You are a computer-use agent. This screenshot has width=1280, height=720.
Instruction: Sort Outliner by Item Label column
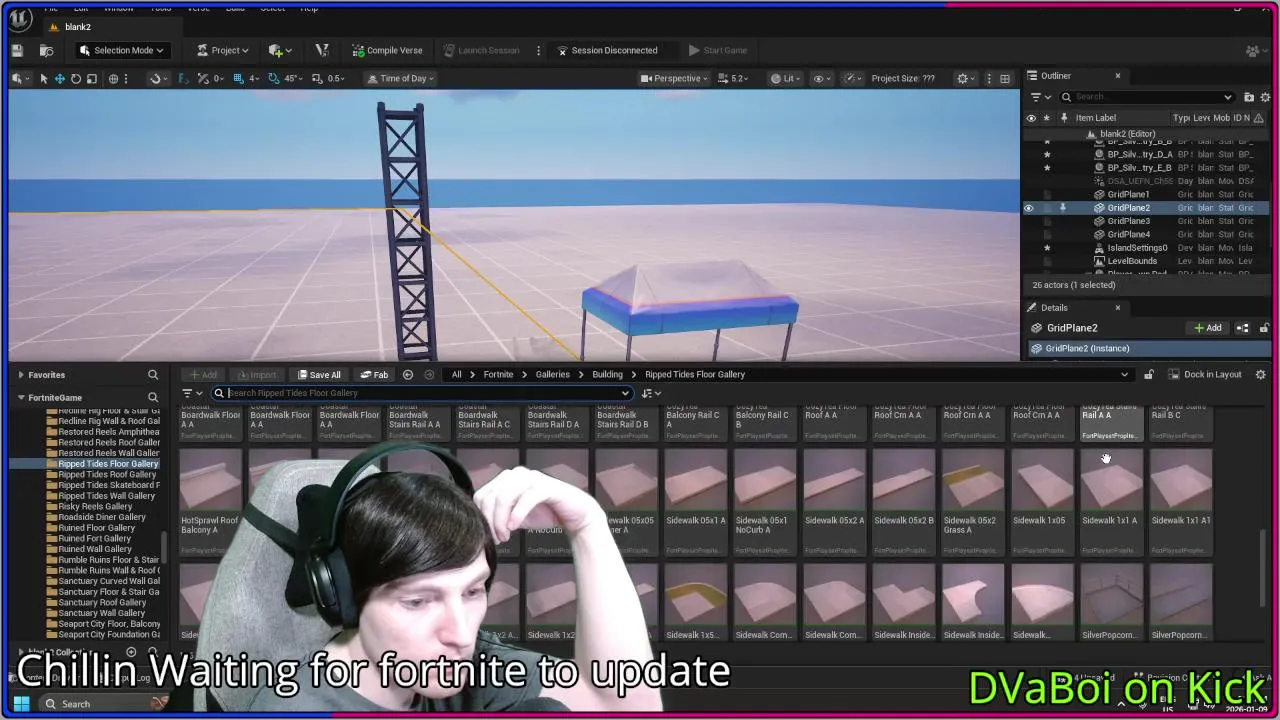1095,118
